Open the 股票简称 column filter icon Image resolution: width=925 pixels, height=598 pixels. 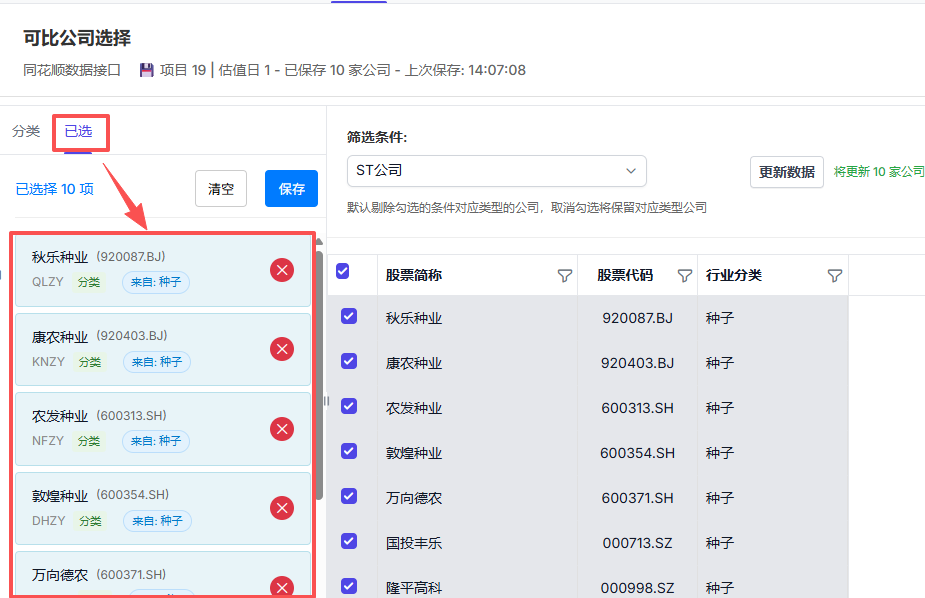point(565,275)
